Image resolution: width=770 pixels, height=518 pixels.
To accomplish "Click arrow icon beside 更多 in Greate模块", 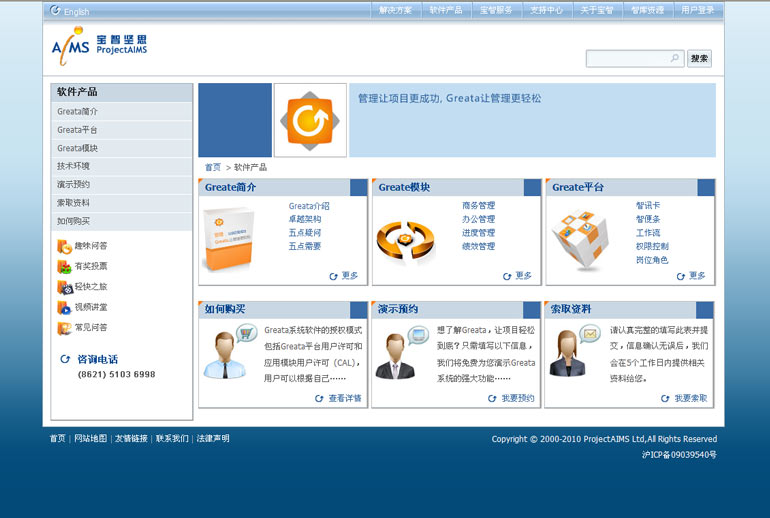I will coord(507,276).
